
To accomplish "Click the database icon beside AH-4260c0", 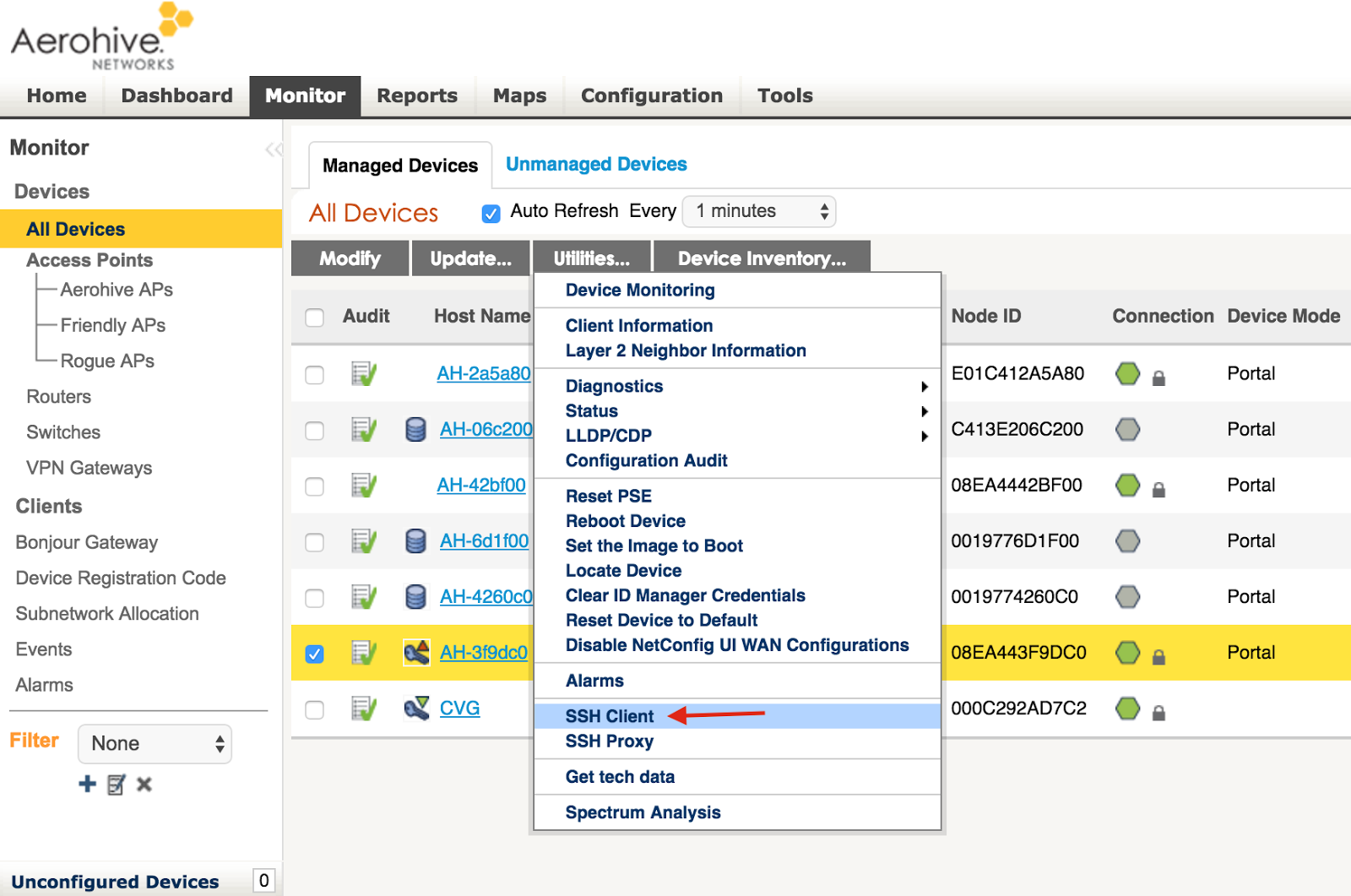I will point(415,596).
